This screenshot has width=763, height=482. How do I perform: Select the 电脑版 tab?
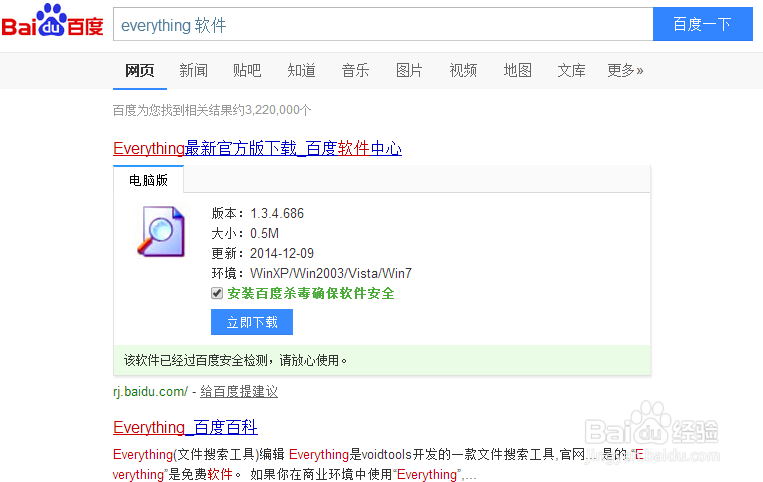148,180
